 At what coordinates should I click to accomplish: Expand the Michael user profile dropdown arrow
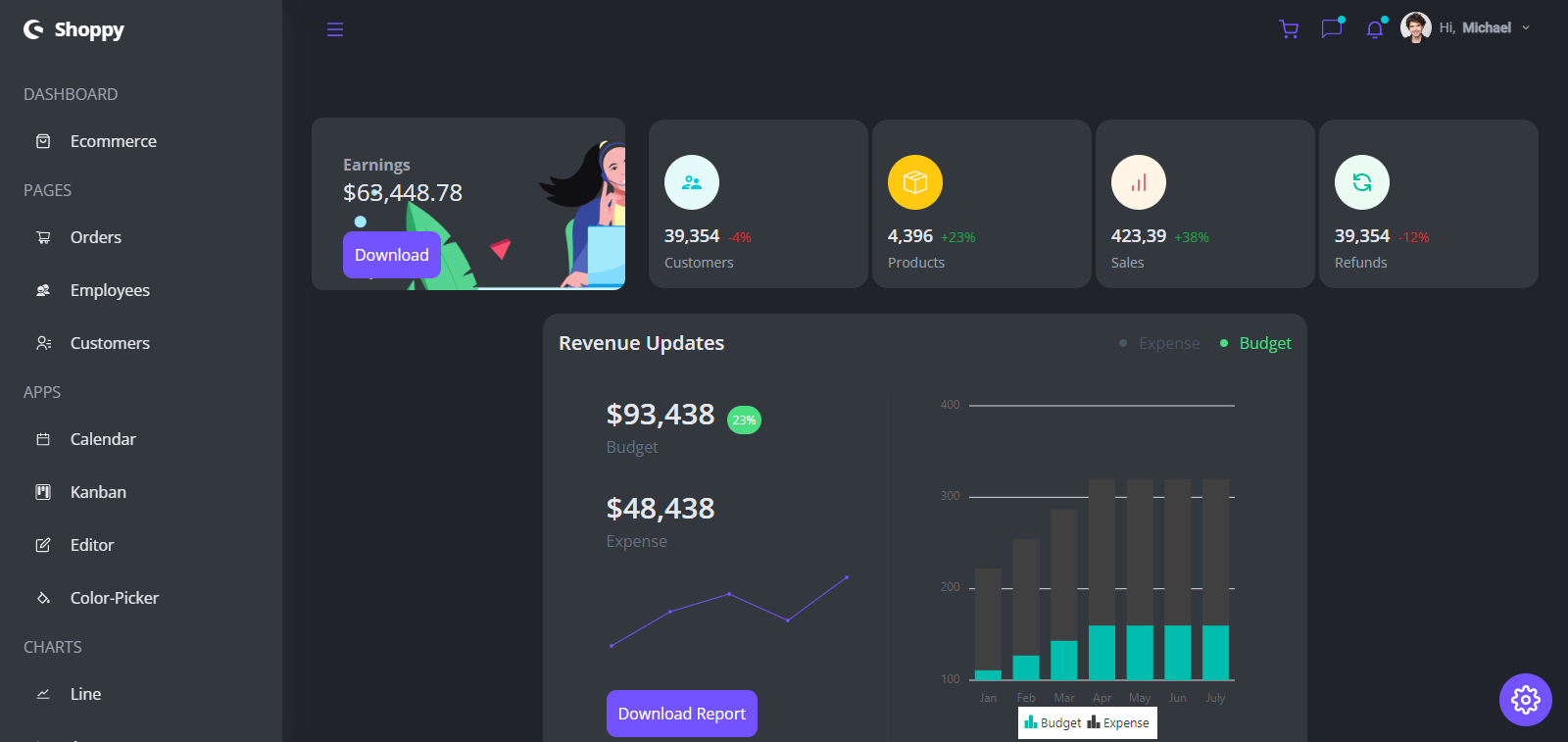coord(1526,28)
